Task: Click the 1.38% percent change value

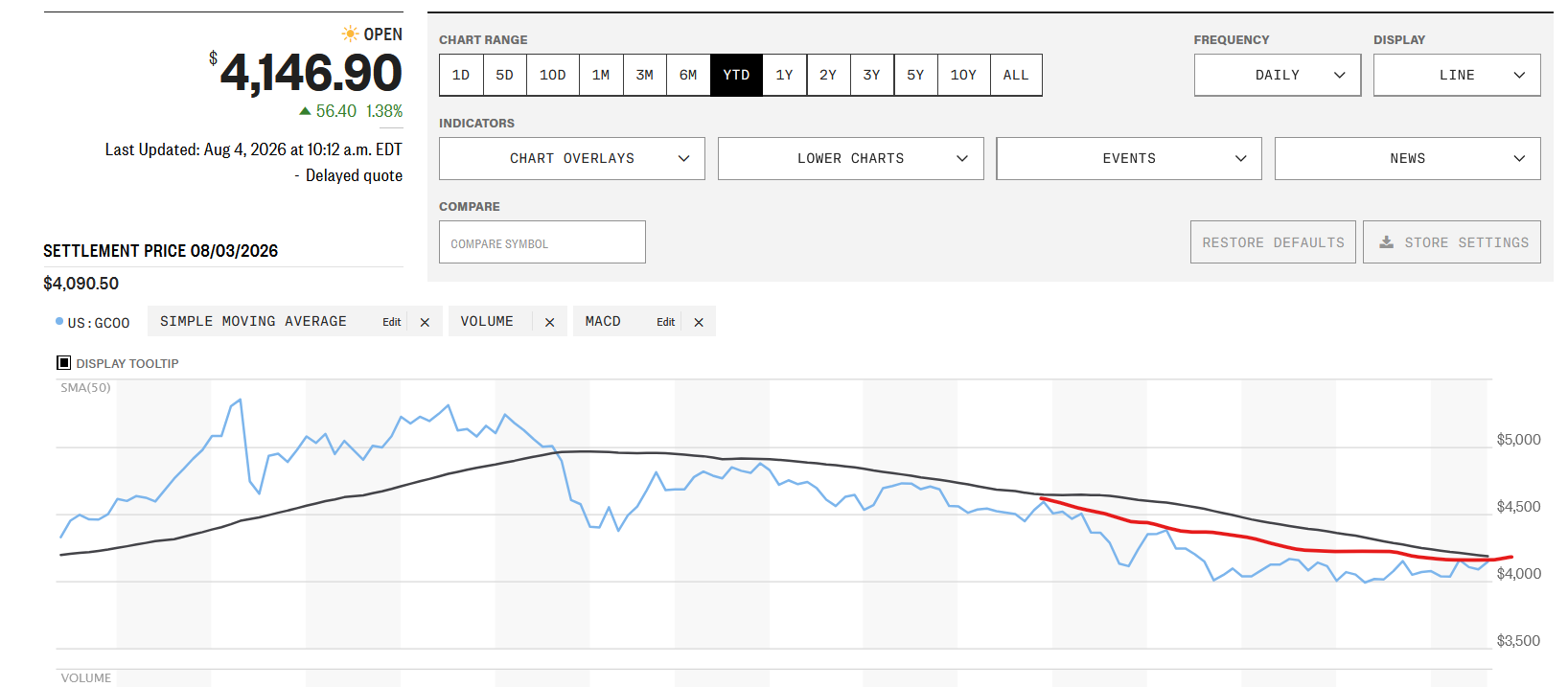Action: click(x=384, y=111)
